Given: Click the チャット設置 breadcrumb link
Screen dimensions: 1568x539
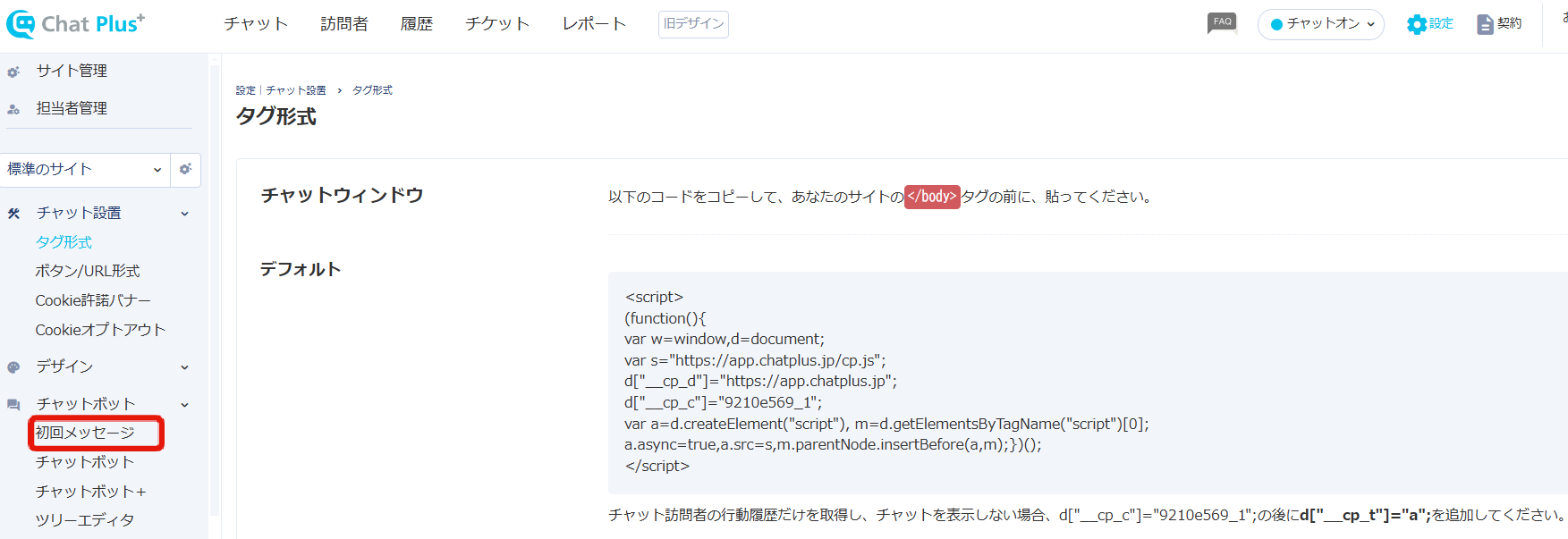Looking at the screenshot, I should point(296,90).
